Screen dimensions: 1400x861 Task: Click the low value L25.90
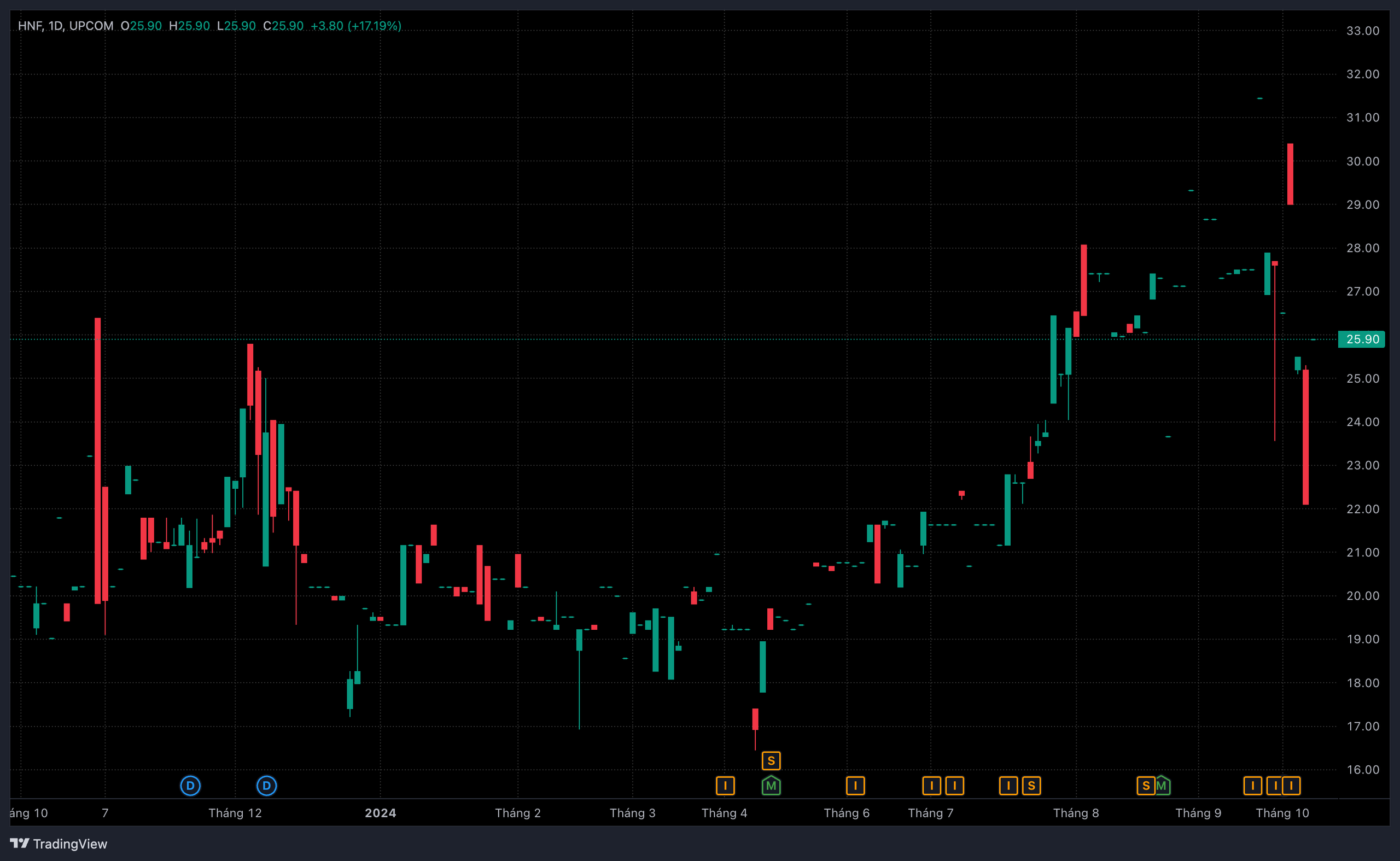[236, 26]
